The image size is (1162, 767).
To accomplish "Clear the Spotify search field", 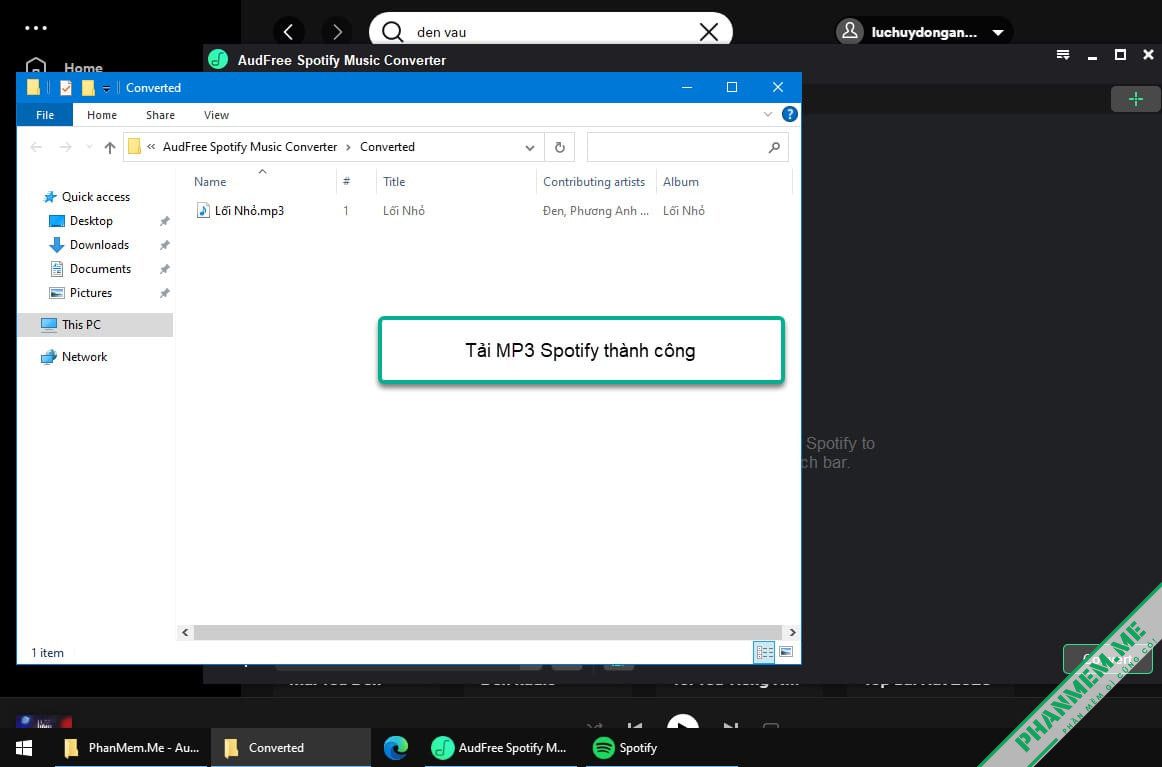I will click(x=708, y=32).
